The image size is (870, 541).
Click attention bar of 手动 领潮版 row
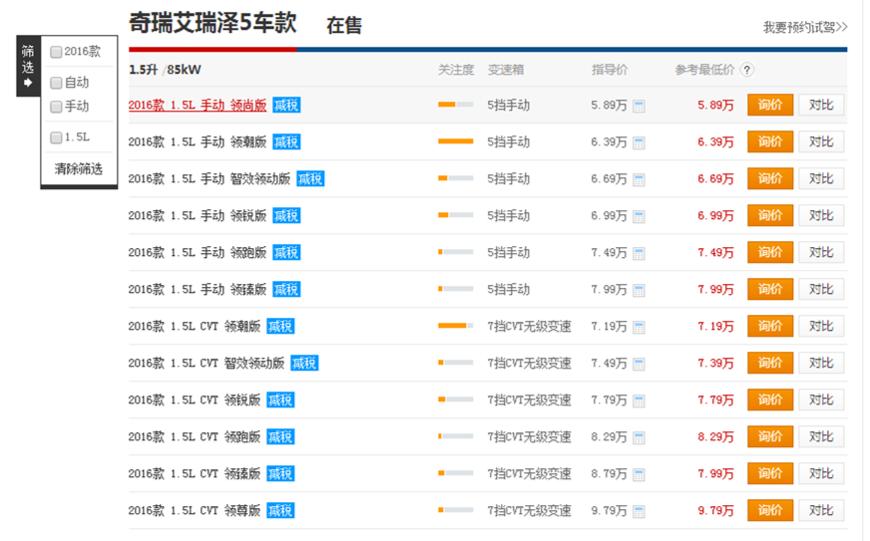pos(456,141)
